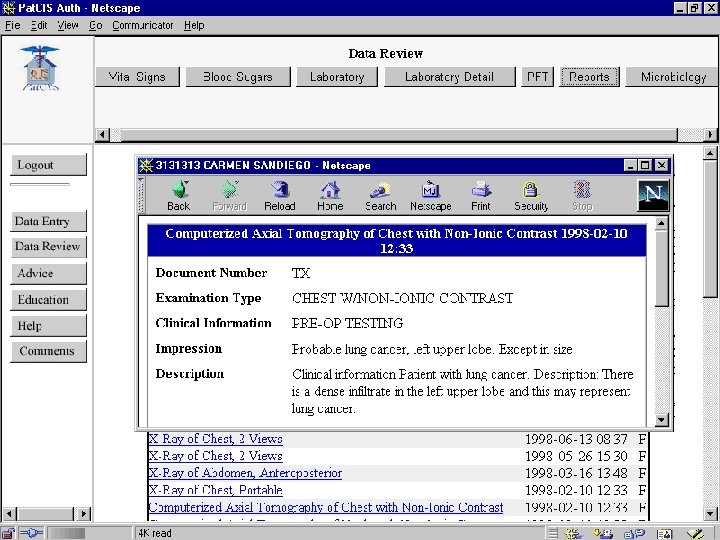Screen dimensions: 720x540
Task: Click the PRE-OP TESTING clinical information text
Action: tap(348, 323)
